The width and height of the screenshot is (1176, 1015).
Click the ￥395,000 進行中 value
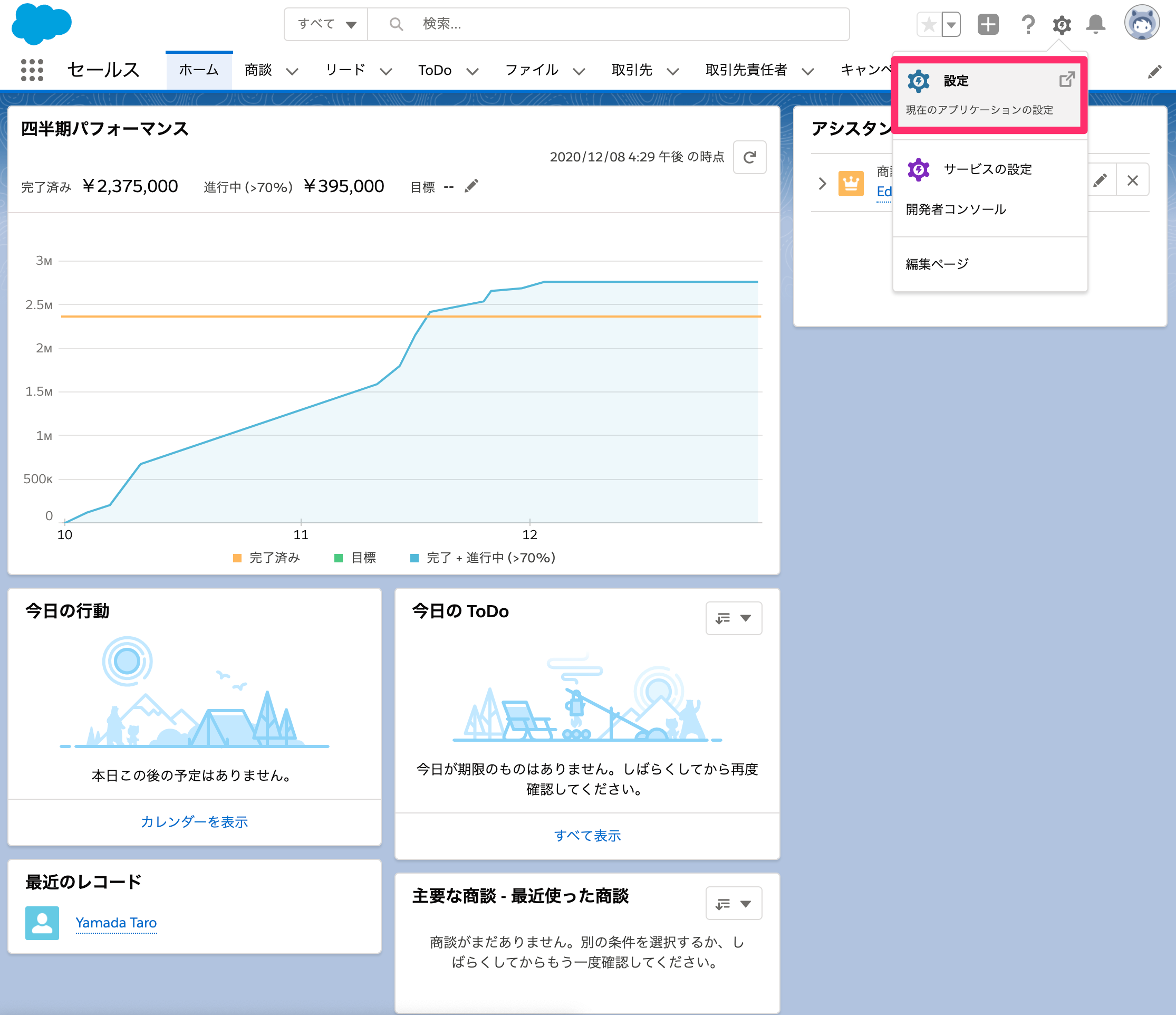click(x=343, y=186)
